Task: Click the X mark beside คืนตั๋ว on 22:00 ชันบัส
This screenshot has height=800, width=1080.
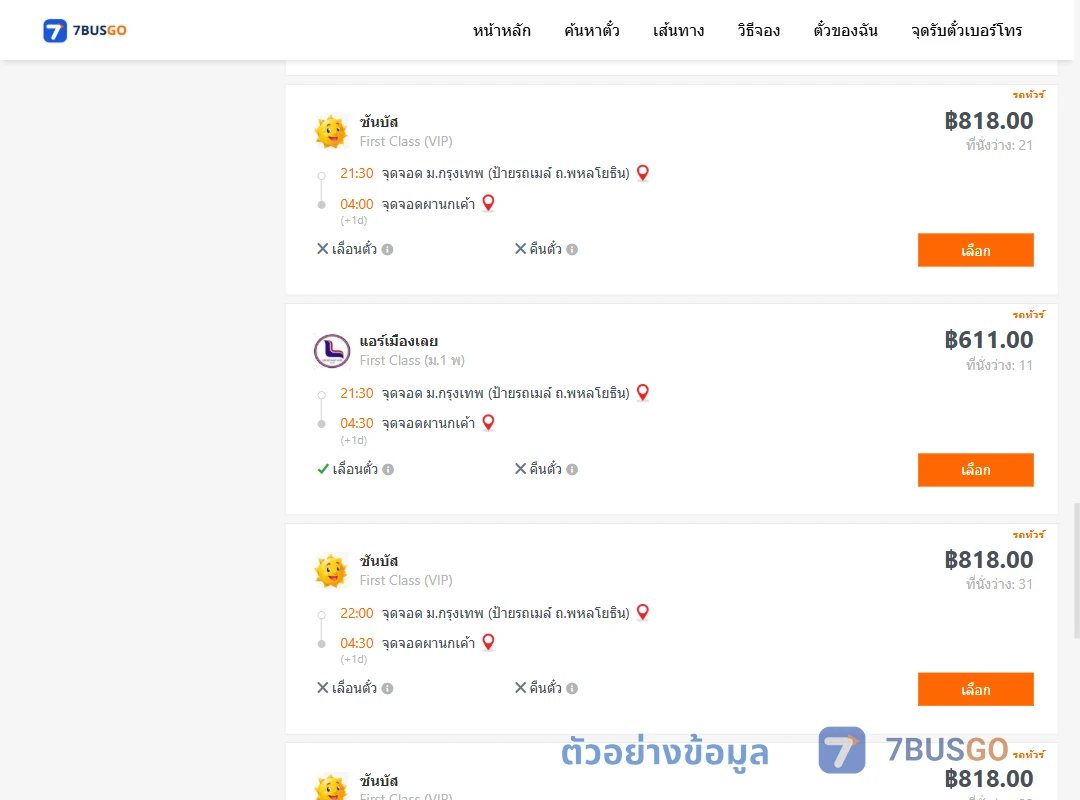Action: (521, 688)
